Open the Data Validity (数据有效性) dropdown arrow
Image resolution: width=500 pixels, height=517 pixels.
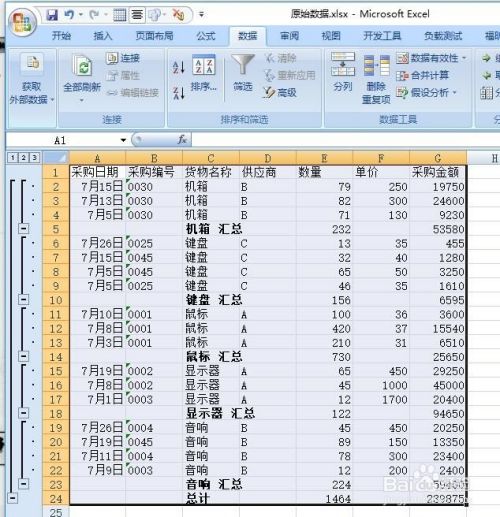(x=464, y=58)
